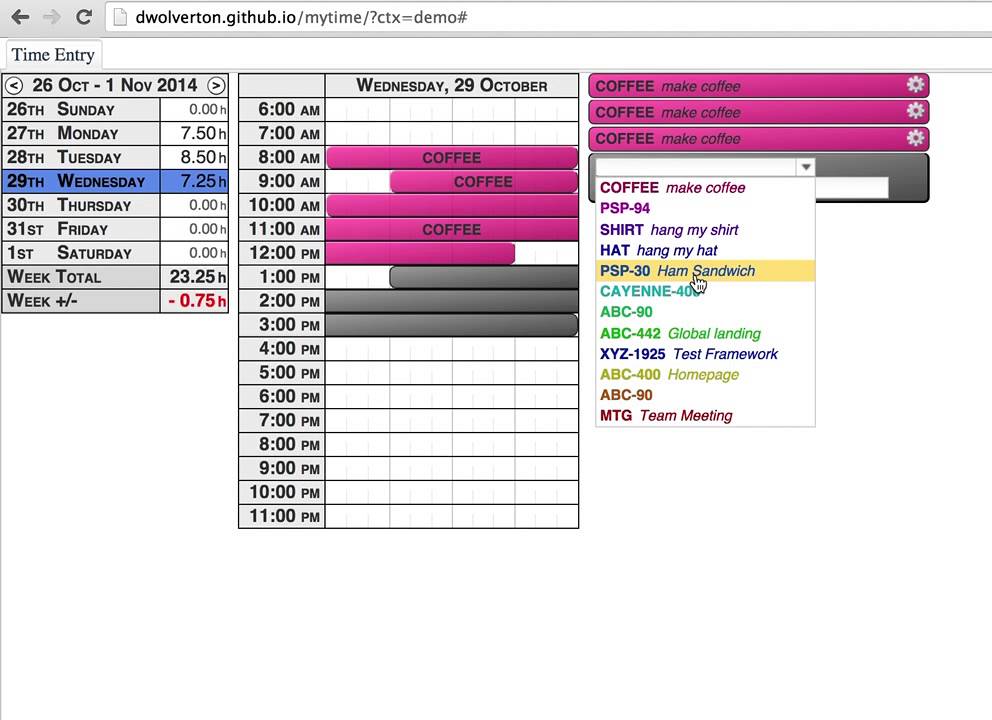Select highlighted 'PSP-30 Ham Sandwich' option
This screenshot has height=720, width=992.
[705, 271]
